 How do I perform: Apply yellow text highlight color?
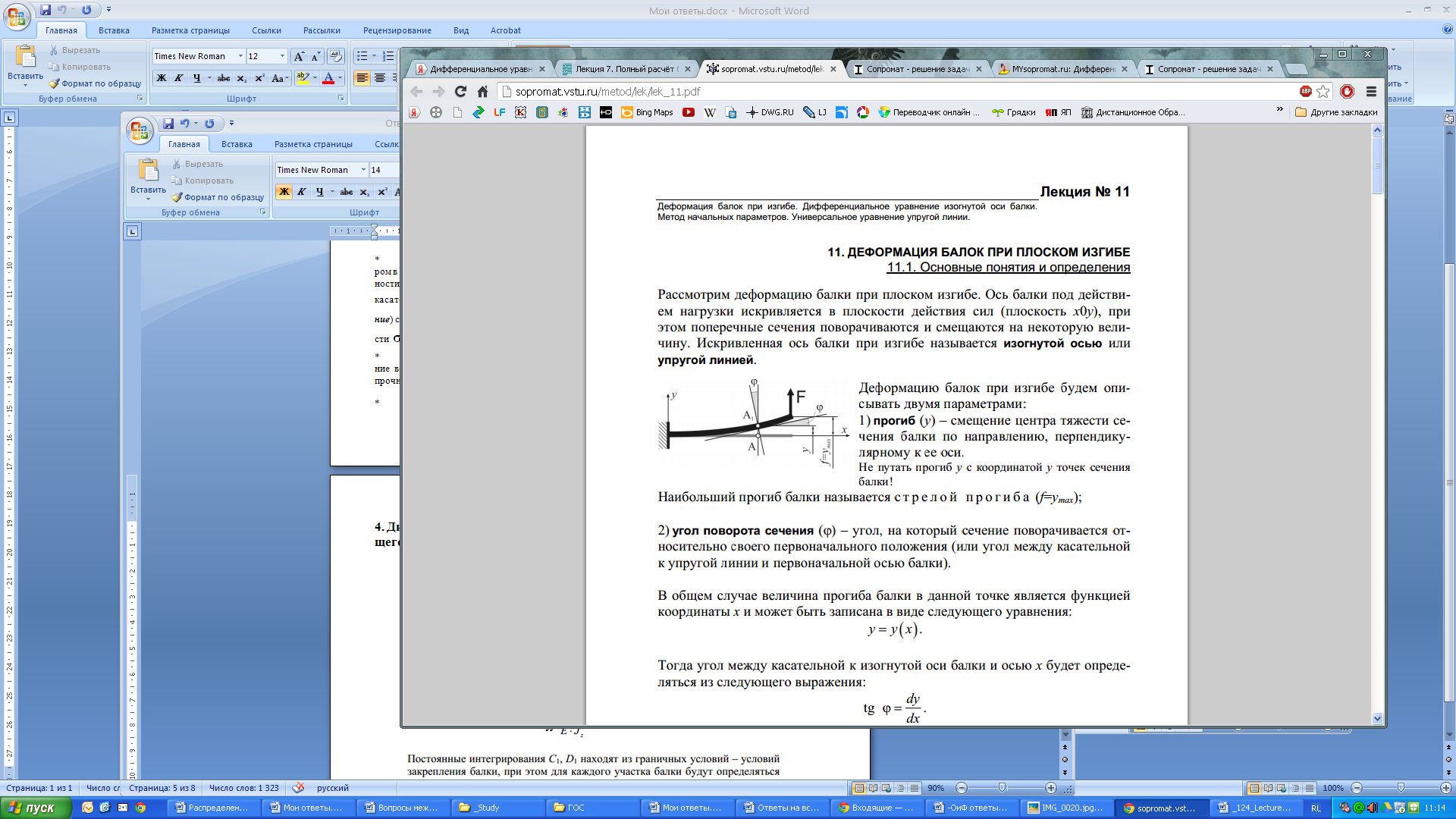pos(303,78)
